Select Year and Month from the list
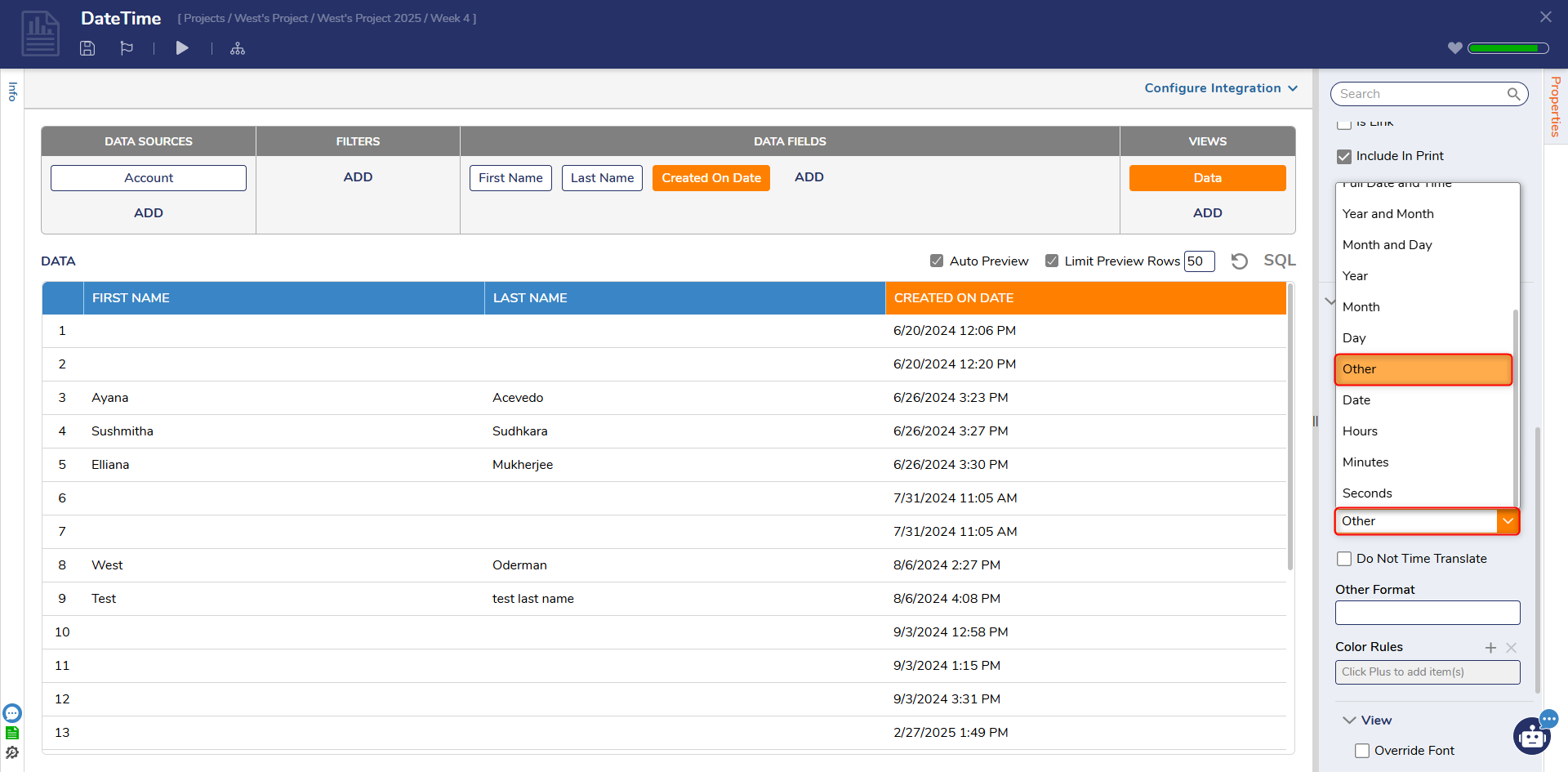 click(x=1388, y=214)
